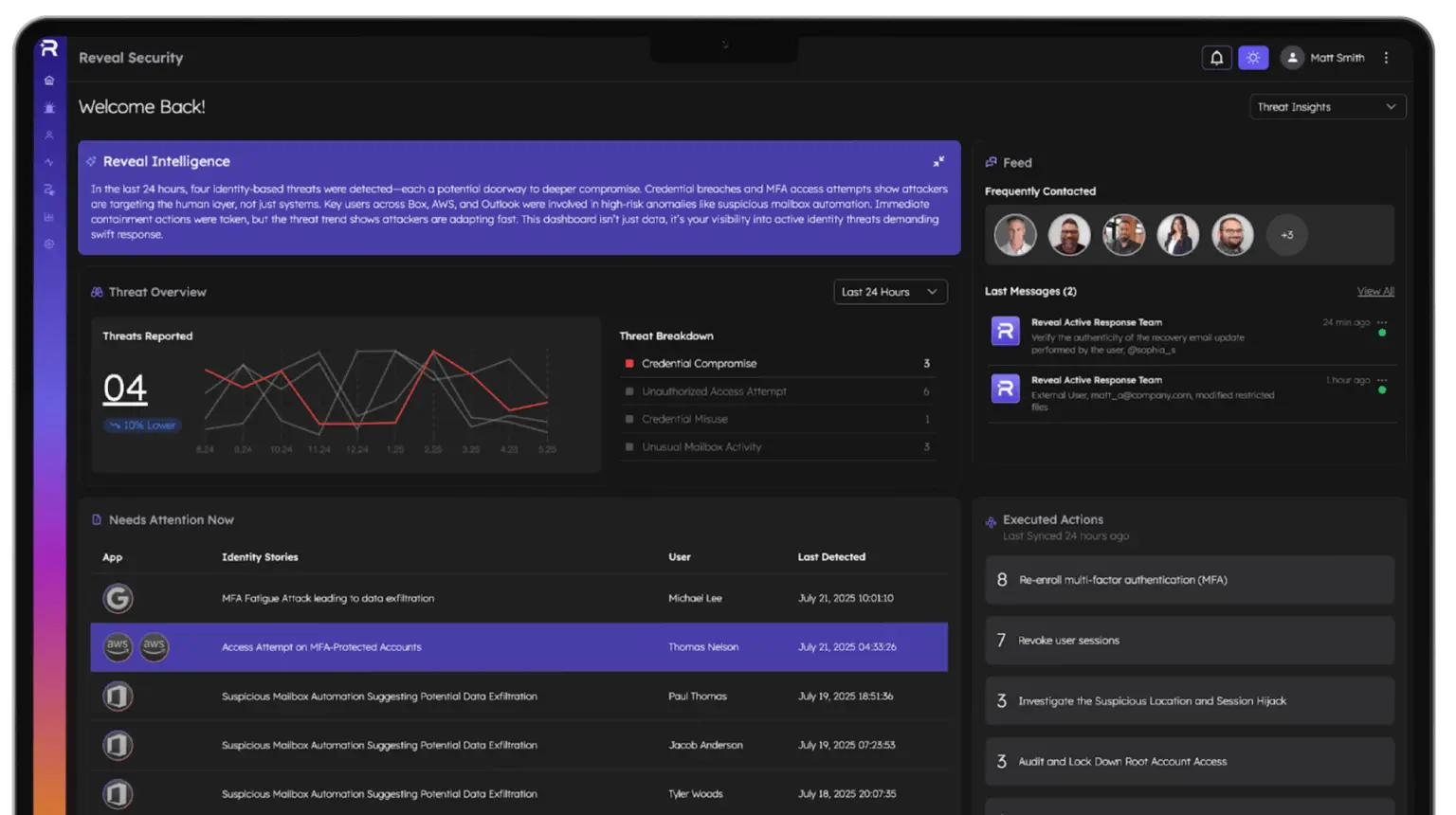Screen dimensions: 1456x815
Task: Open the user profile icon in sidebar
Action: tap(49, 136)
